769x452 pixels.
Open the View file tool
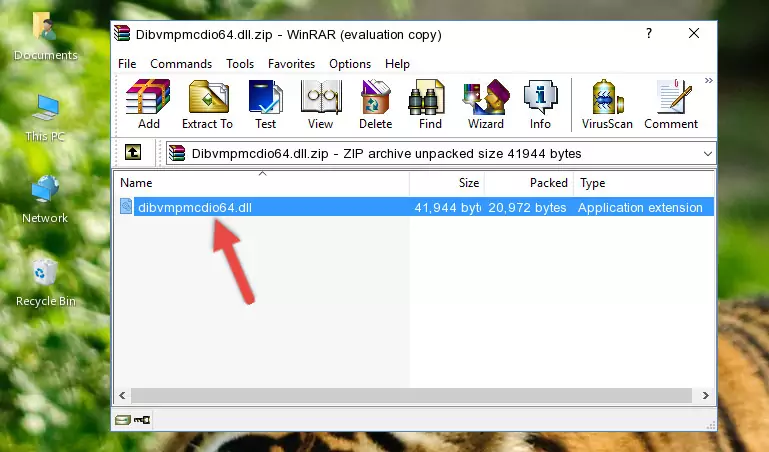point(321,104)
